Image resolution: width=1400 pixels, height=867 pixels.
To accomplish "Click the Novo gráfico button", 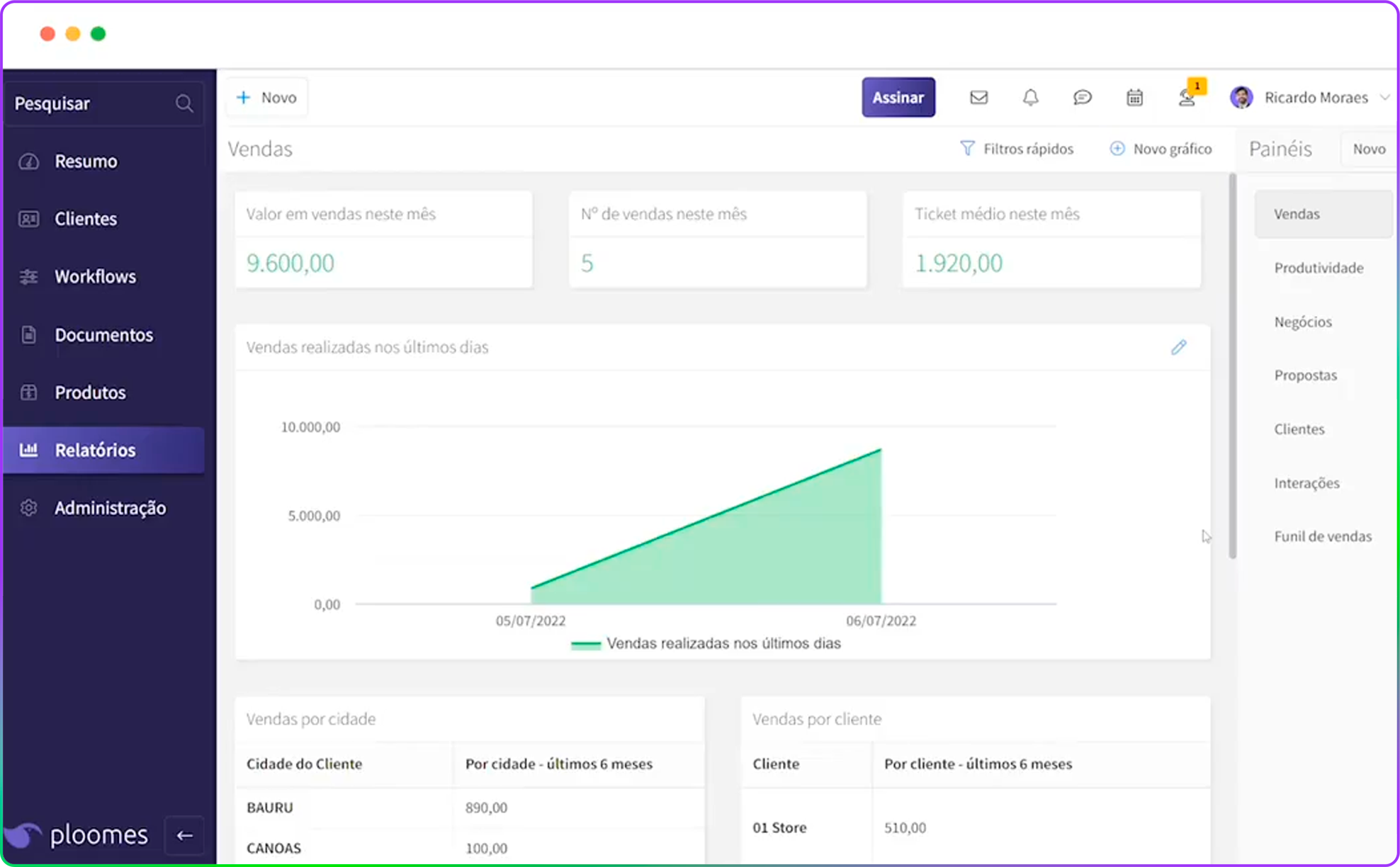I will point(1161,149).
